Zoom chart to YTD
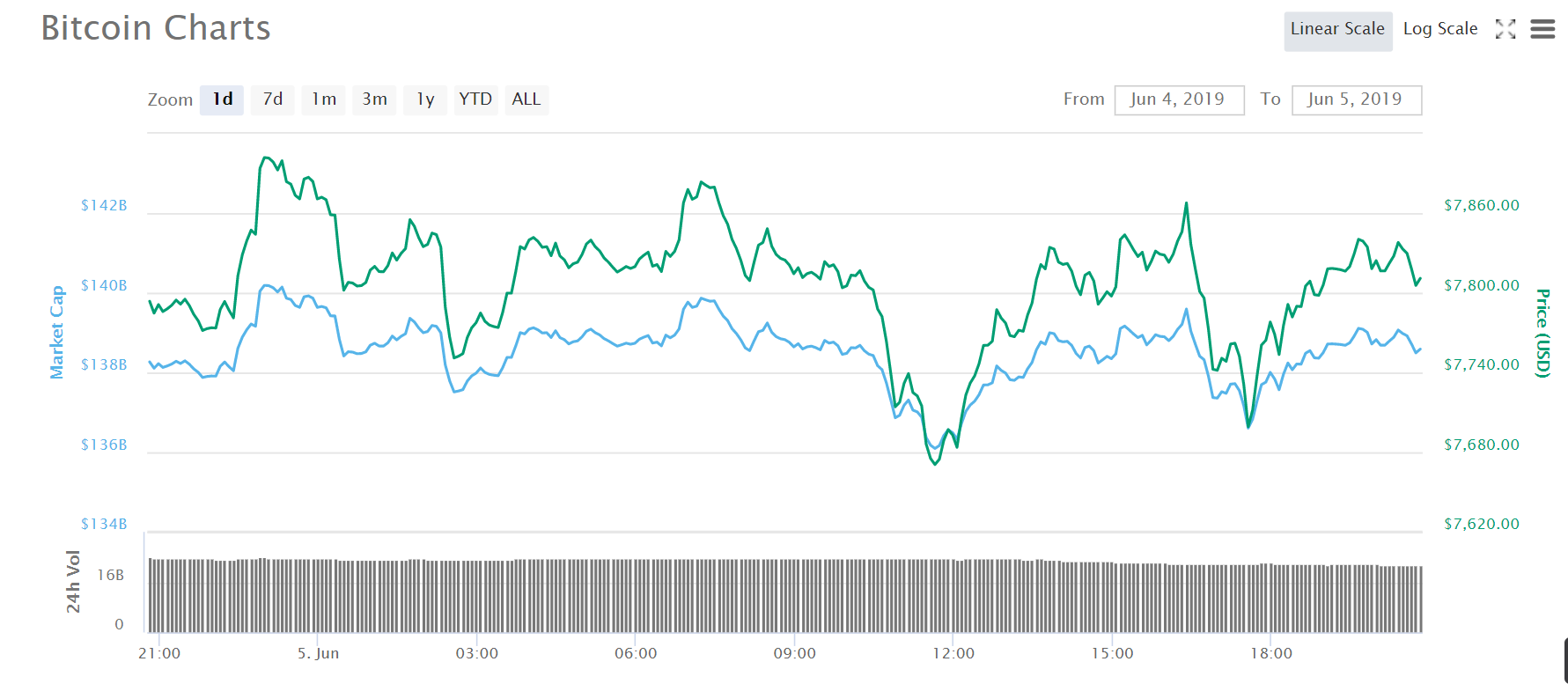 point(475,99)
